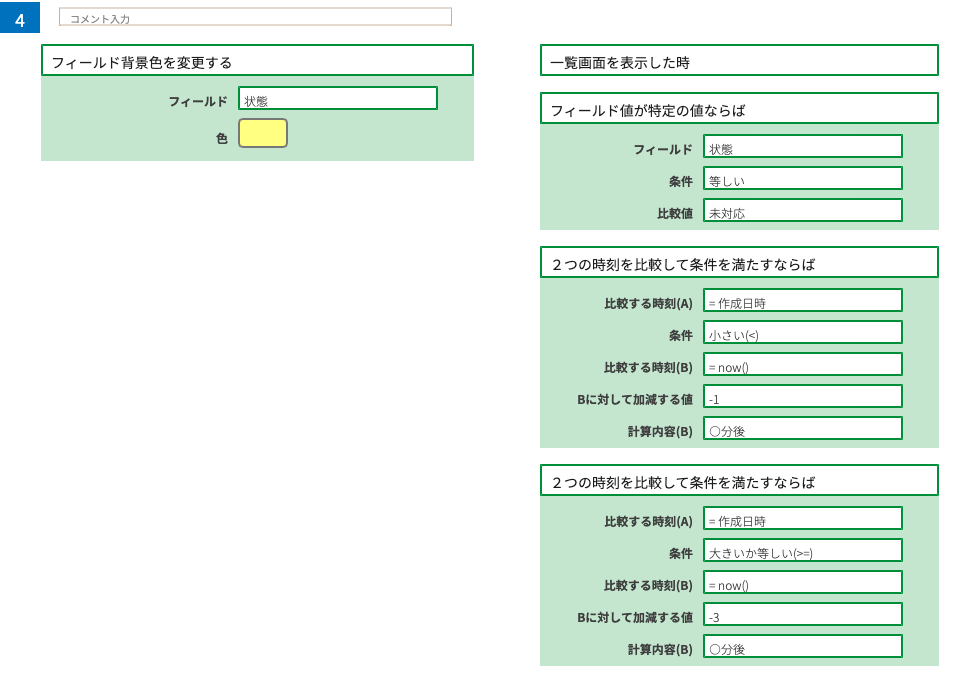The width and height of the screenshot is (978, 681).
Task: Open the 大きいか等しい(>=) condition dropdown
Action: pyautogui.click(x=803, y=551)
